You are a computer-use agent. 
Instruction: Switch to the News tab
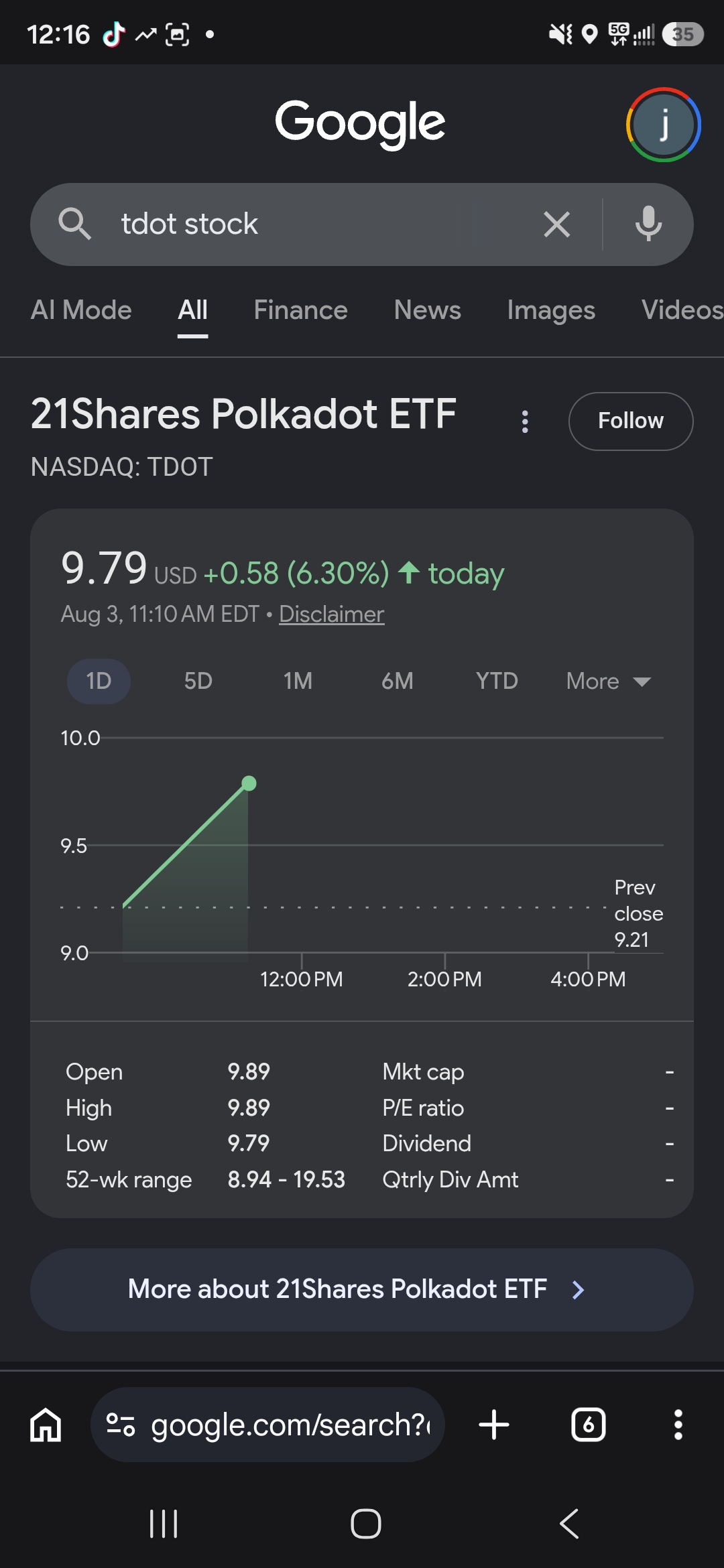[428, 310]
